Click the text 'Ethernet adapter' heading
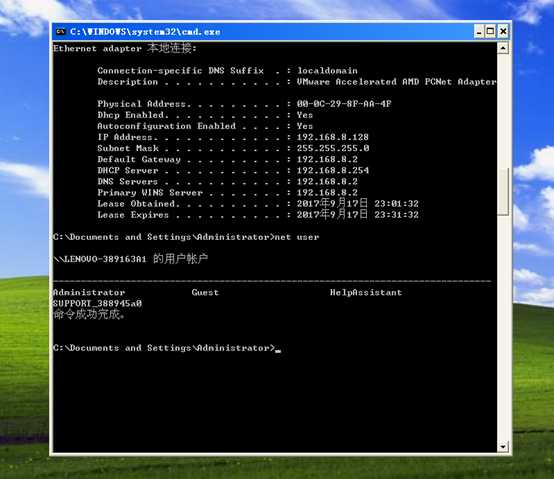The width and height of the screenshot is (554, 479). (98, 48)
